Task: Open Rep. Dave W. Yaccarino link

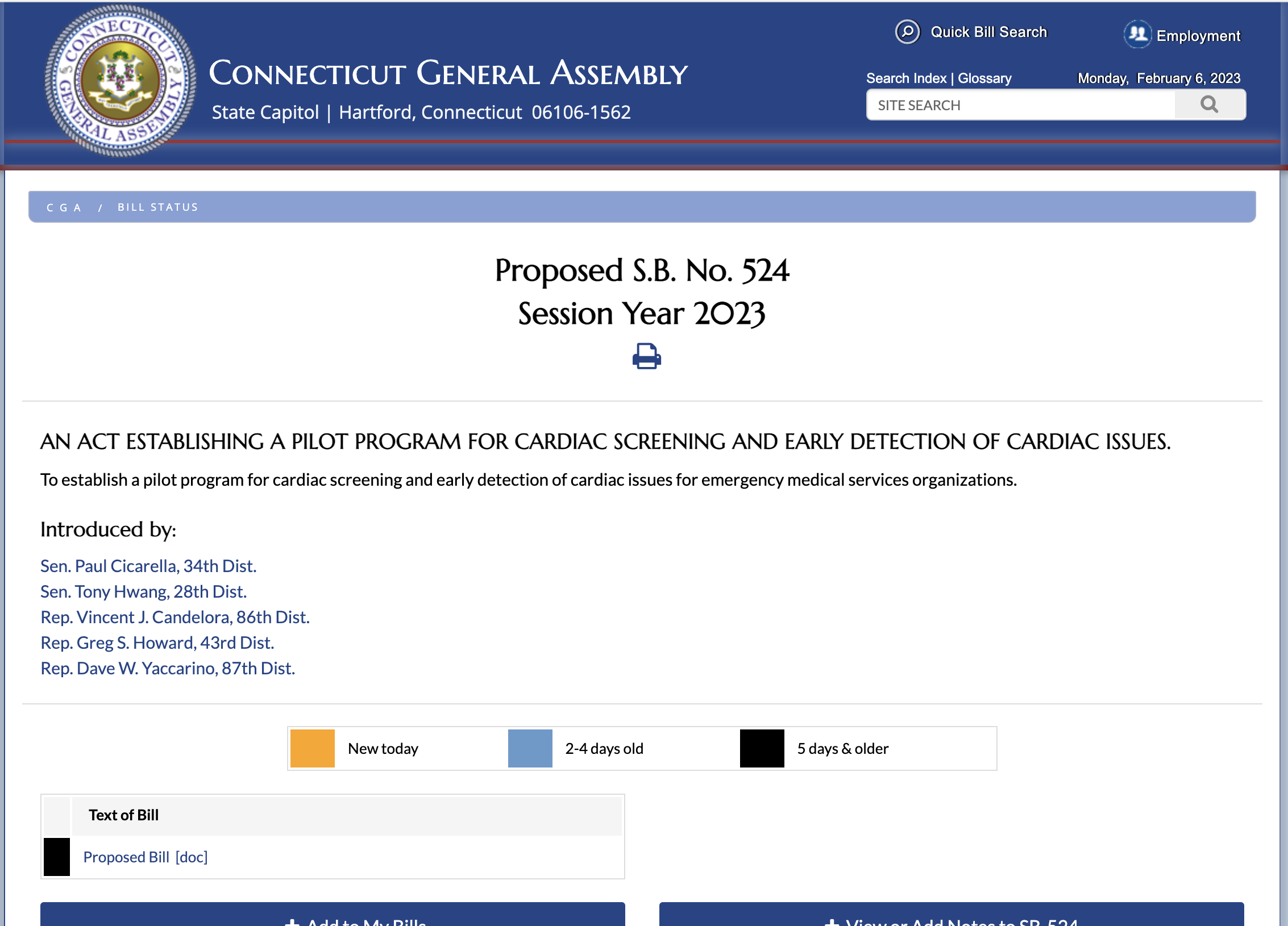Action: click(x=168, y=668)
